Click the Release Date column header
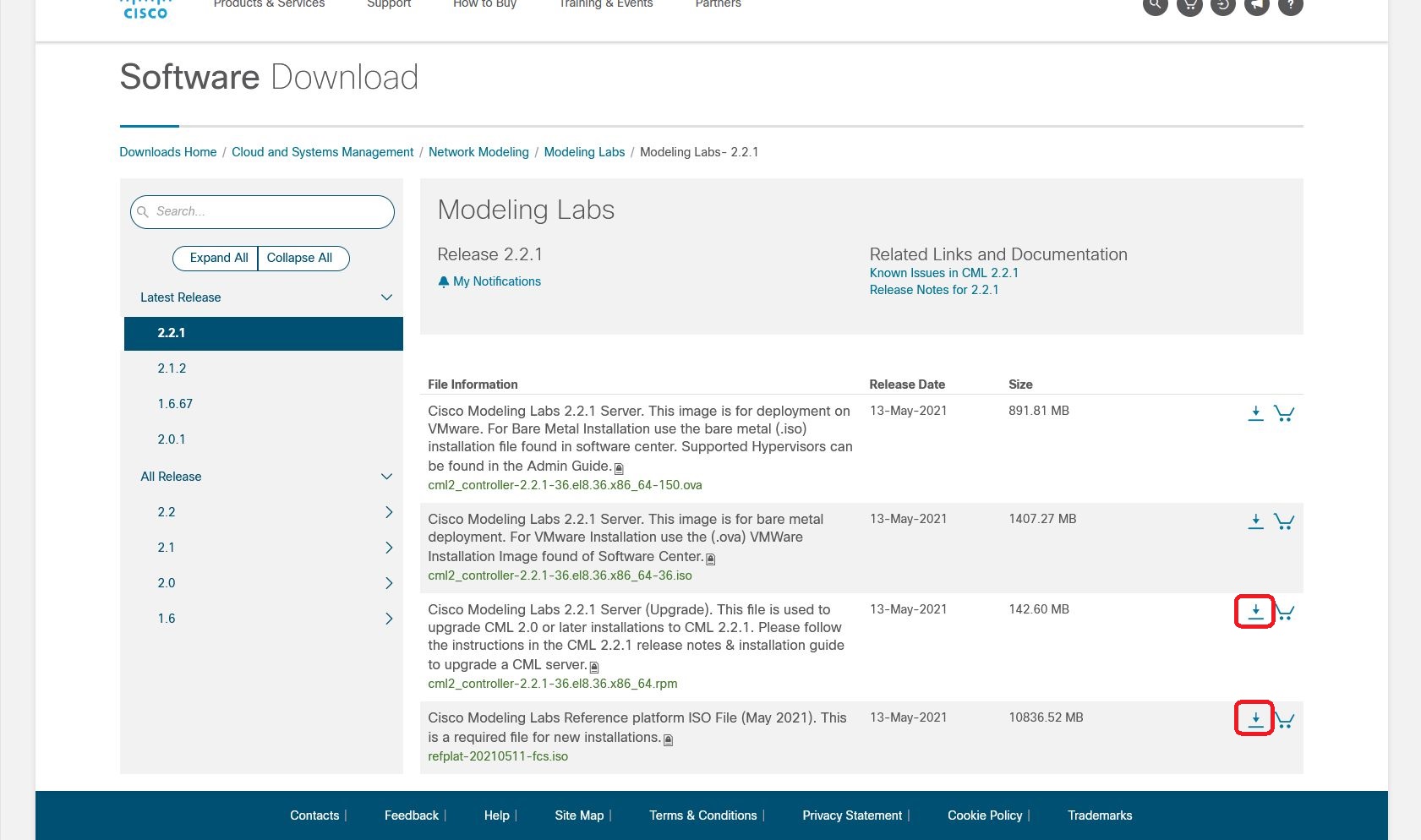This screenshot has width=1421, height=840. [907, 385]
